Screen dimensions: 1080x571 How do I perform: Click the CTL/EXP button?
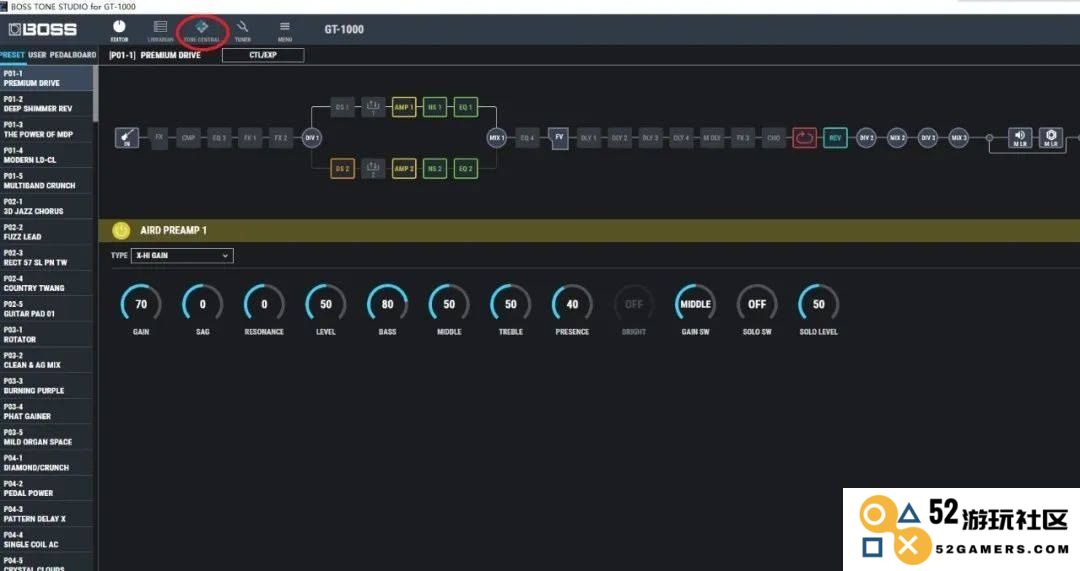[x=263, y=55]
